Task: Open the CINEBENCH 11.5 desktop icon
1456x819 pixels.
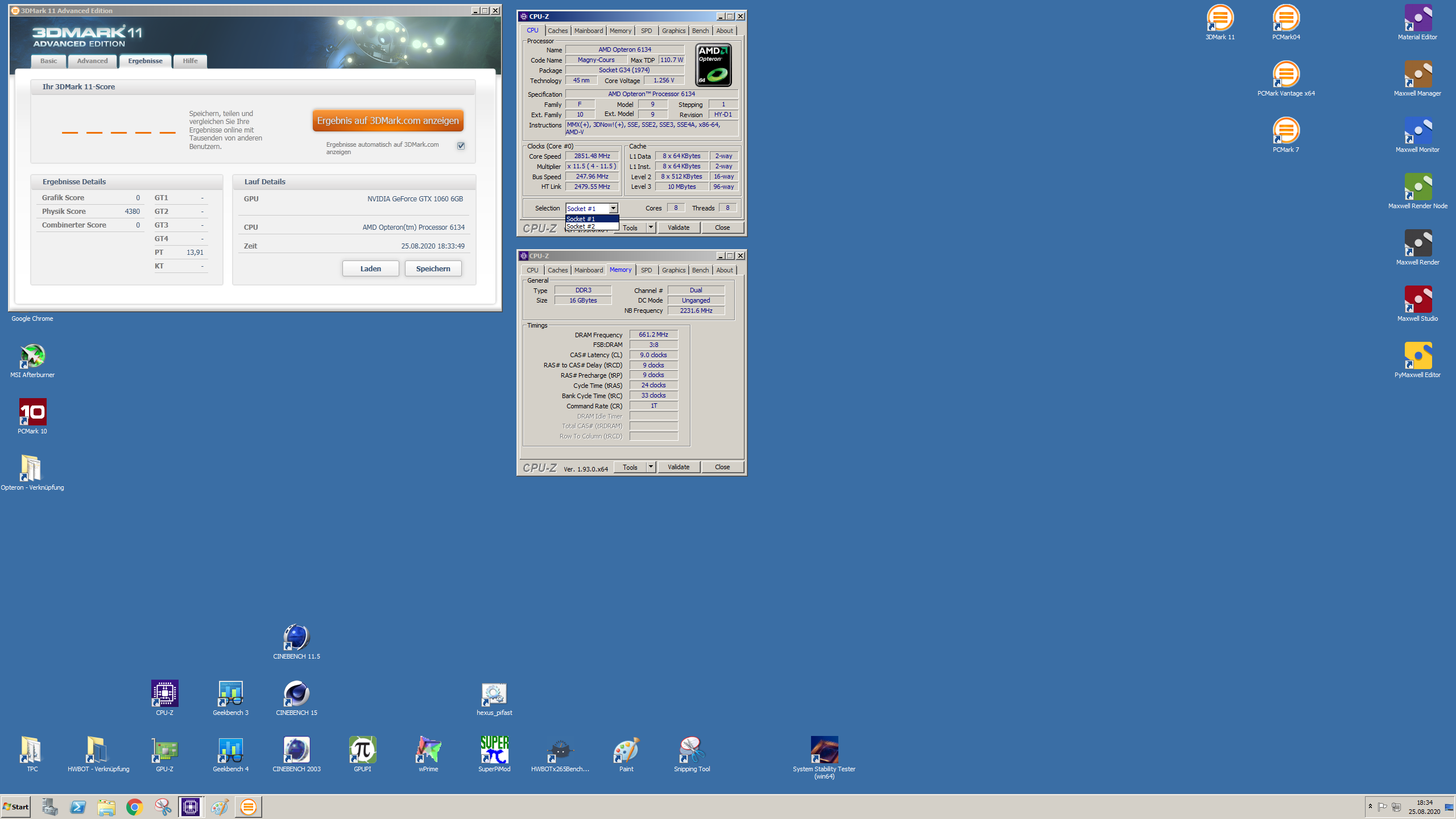Action: [296, 642]
